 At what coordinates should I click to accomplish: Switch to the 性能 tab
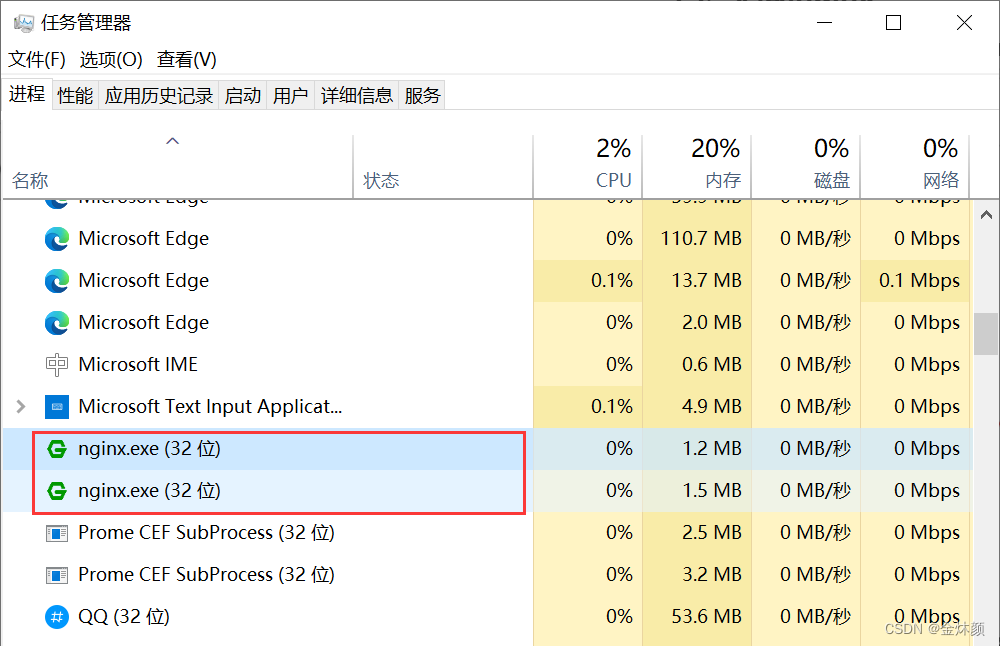point(75,96)
